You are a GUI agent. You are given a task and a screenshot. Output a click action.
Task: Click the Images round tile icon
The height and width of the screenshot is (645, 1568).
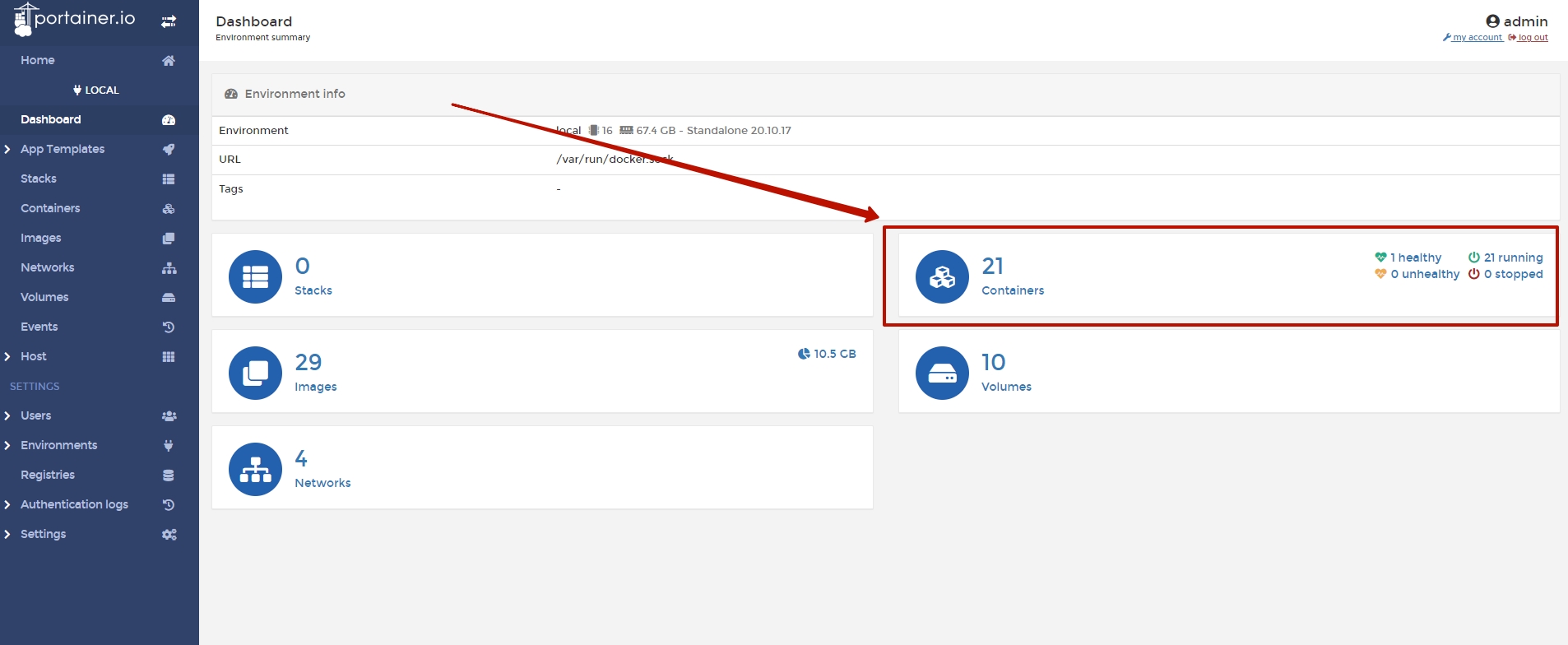point(255,373)
